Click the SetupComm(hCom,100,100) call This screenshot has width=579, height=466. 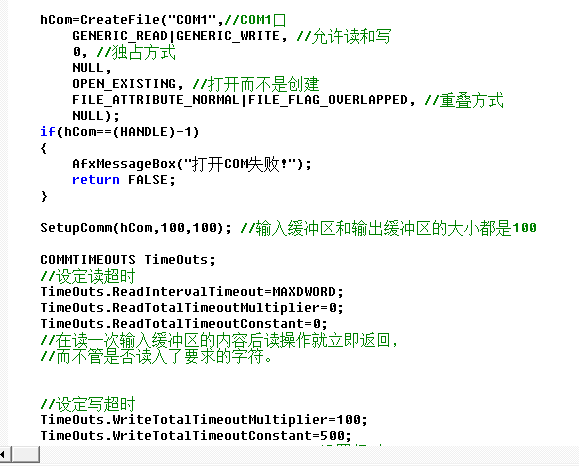click(136, 228)
